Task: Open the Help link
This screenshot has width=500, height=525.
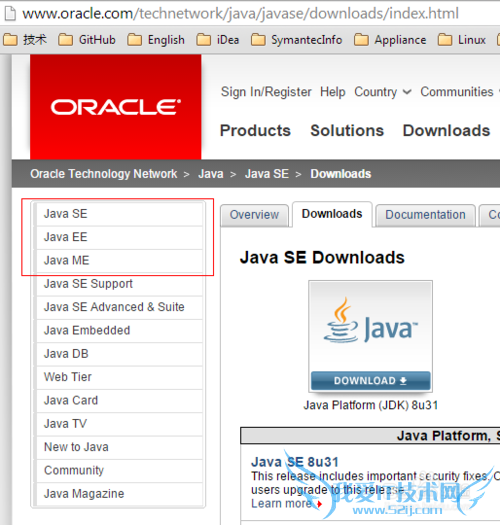Action: point(333,92)
